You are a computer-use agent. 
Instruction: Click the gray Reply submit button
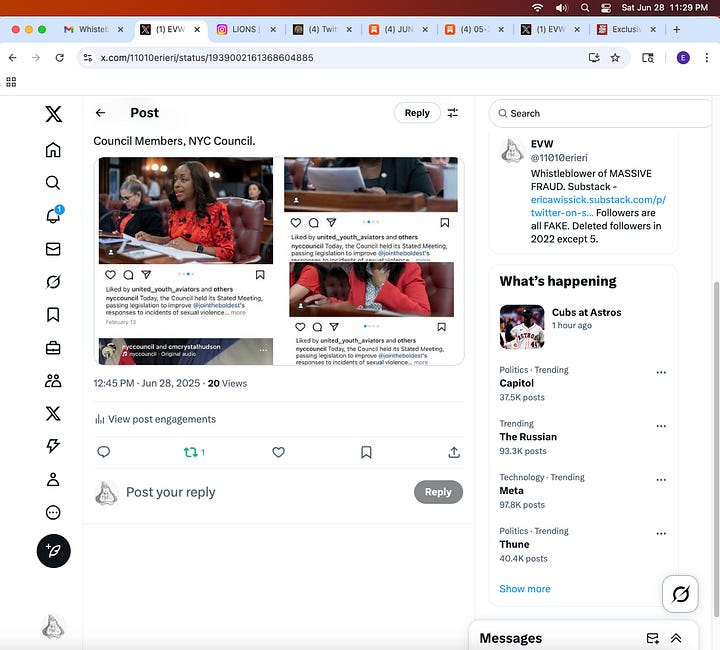(438, 492)
